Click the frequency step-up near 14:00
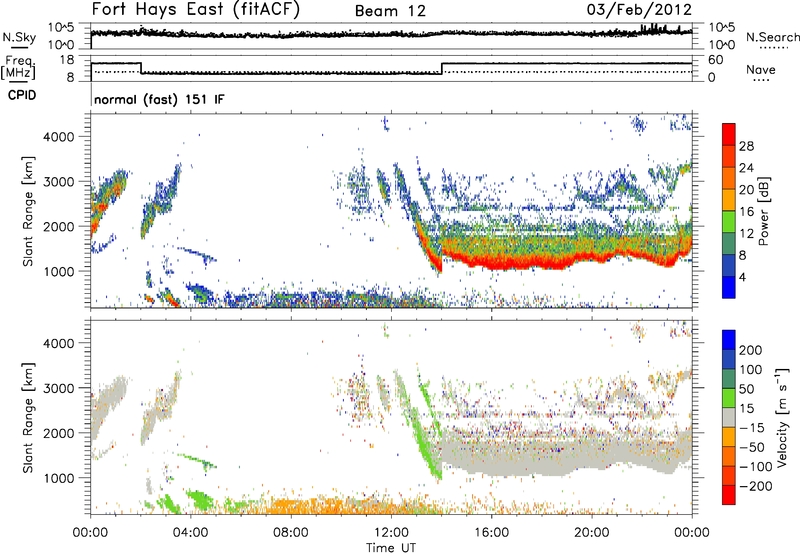 (x=442, y=69)
